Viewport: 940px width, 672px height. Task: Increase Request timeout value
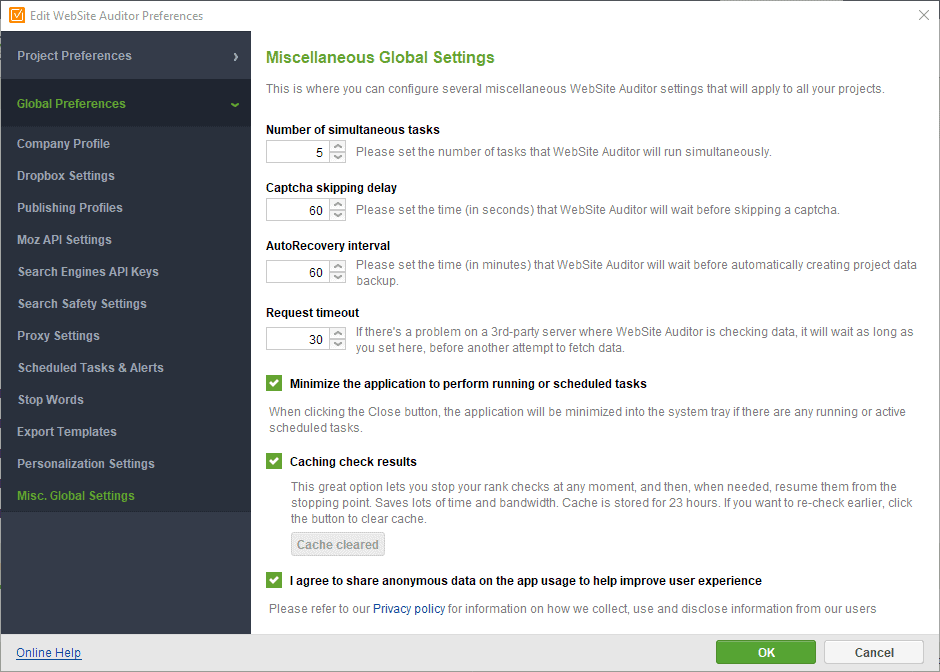(x=338, y=333)
